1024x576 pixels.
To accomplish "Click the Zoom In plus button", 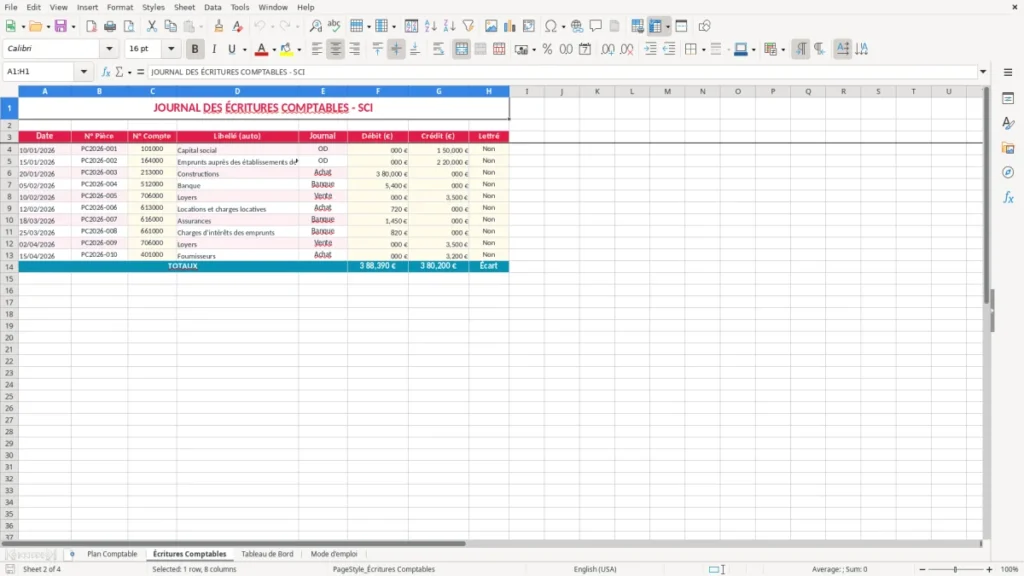I will (x=989, y=569).
